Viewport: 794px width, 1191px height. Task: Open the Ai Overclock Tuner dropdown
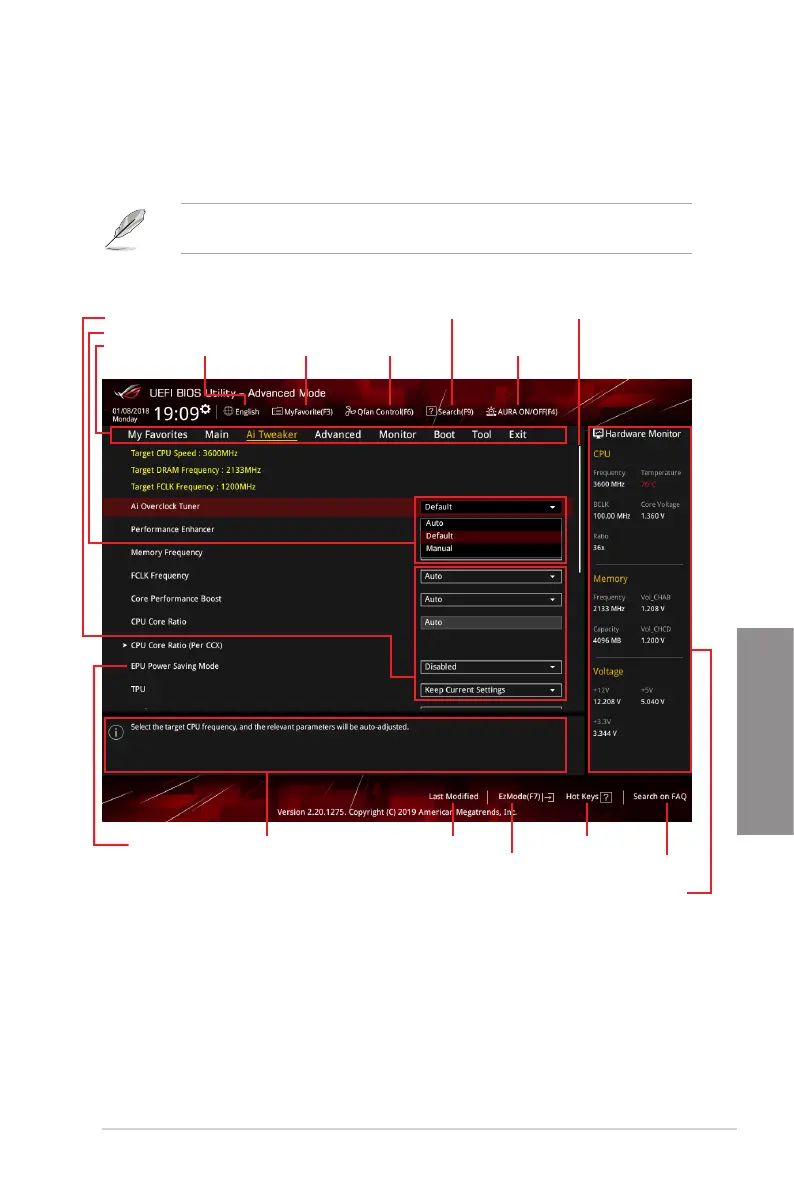(x=491, y=507)
